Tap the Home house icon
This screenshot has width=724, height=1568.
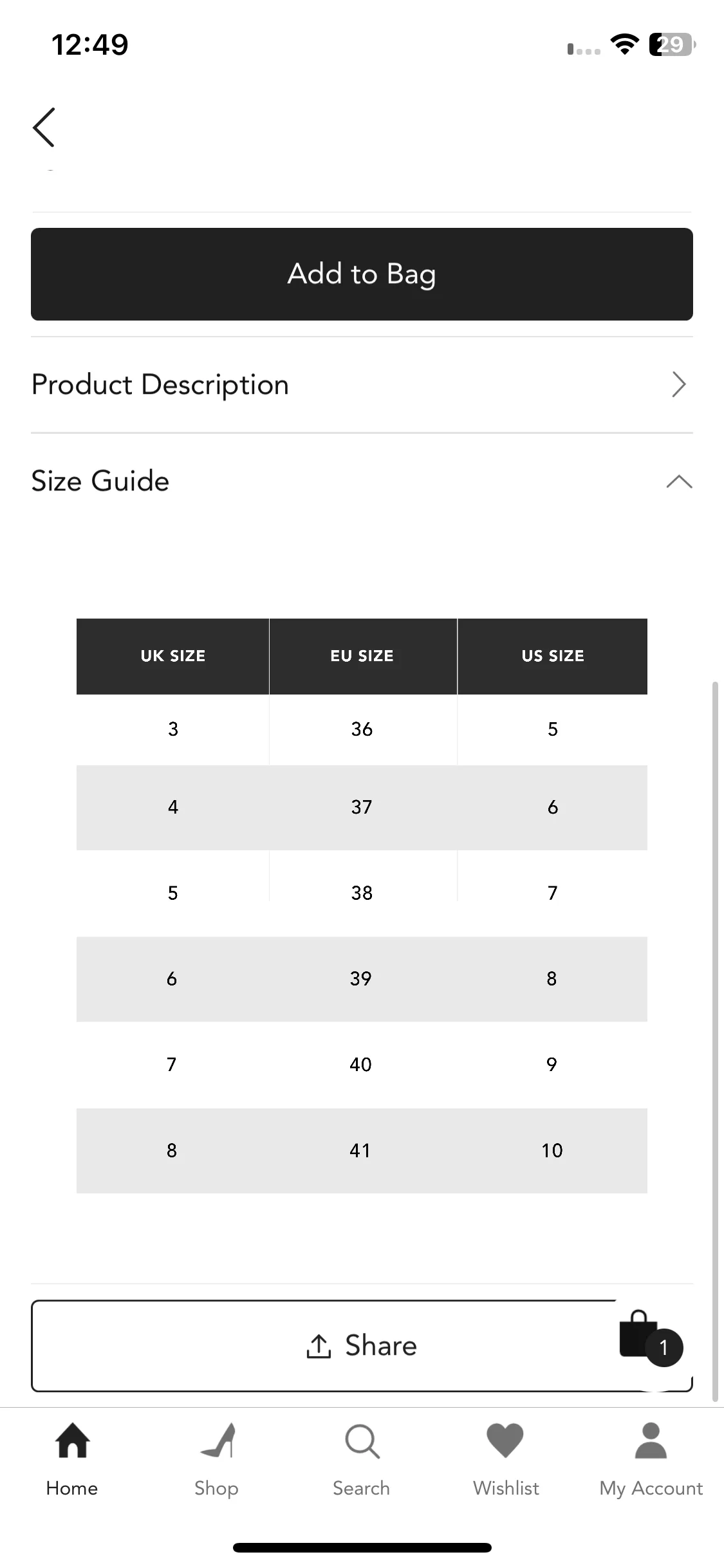click(73, 1440)
